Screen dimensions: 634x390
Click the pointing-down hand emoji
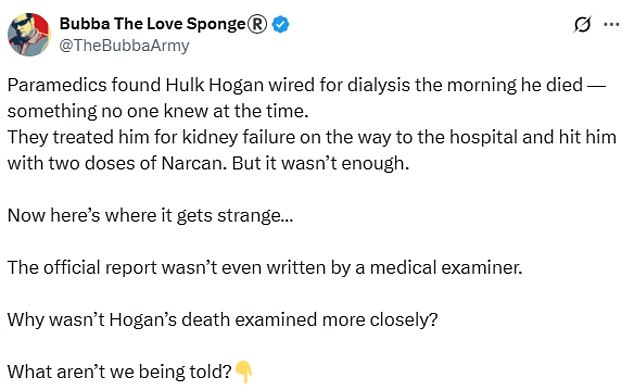[244, 372]
